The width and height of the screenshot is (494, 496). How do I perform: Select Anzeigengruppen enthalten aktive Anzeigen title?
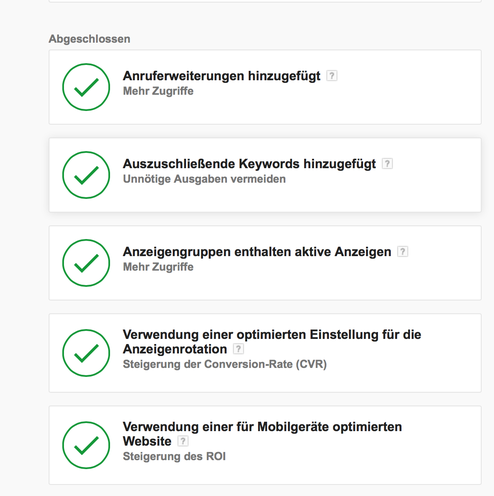[x=257, y=252]
